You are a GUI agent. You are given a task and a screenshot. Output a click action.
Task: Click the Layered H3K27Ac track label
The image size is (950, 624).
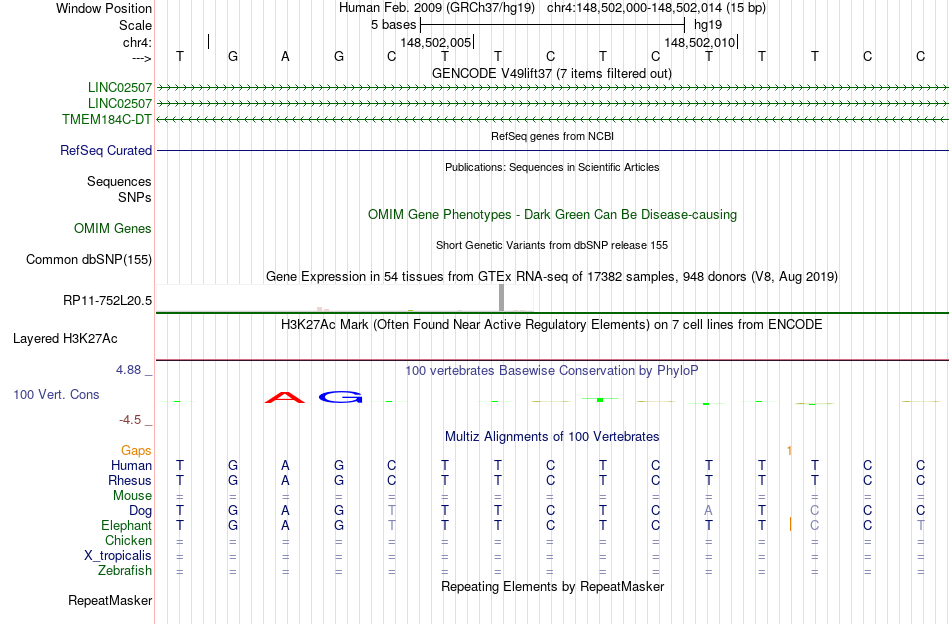pos(65,339)
